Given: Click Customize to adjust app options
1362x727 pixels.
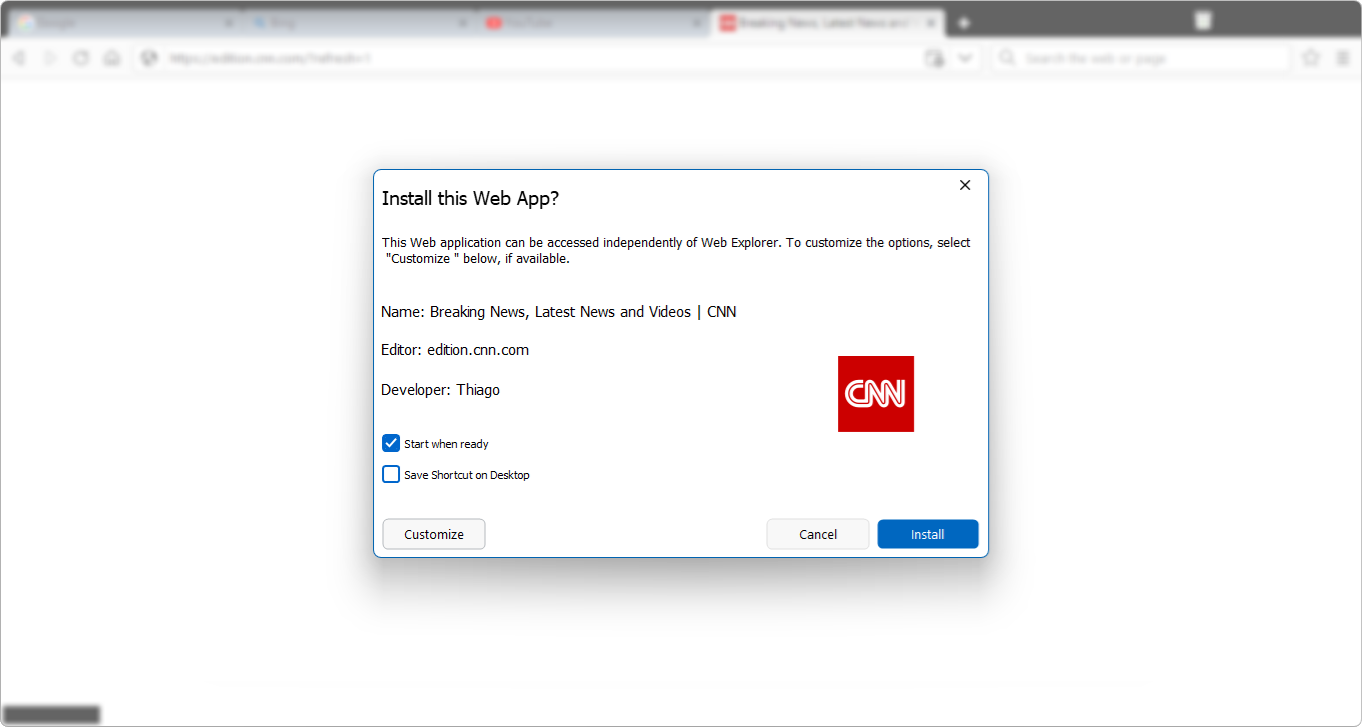Looking at the screenshot, I should [433, 533].
